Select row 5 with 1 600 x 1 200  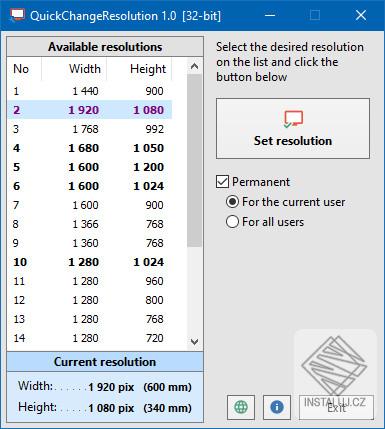point(89,167)
